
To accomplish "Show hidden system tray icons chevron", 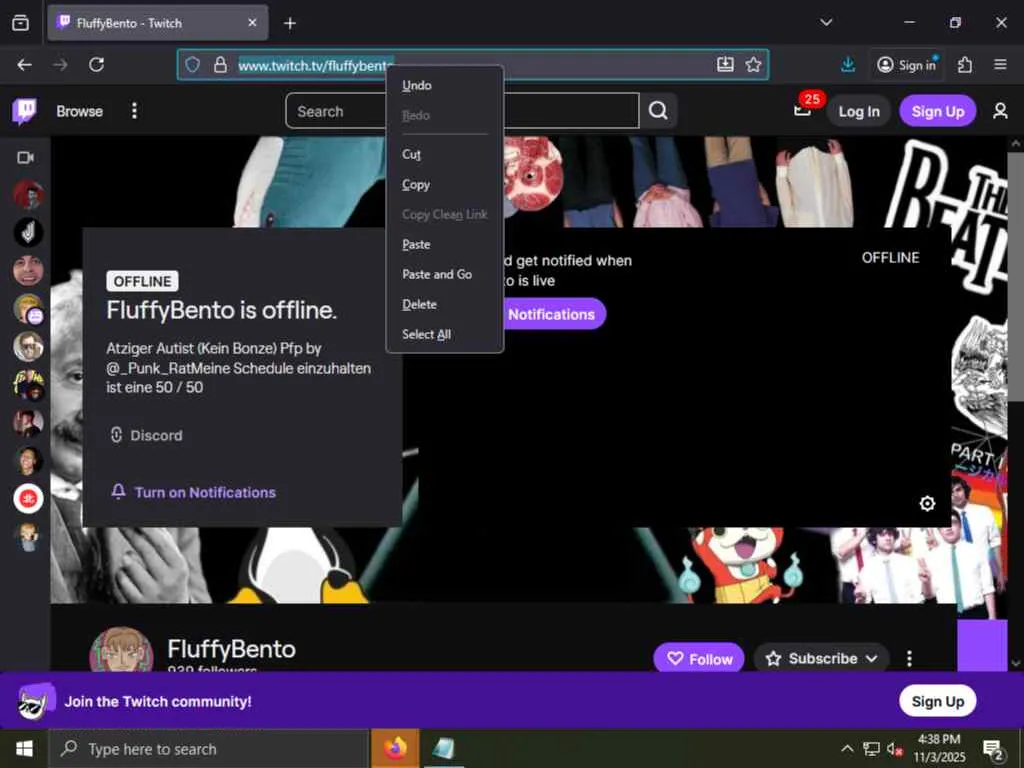I will pyautogui.click(x=846, y=748).
